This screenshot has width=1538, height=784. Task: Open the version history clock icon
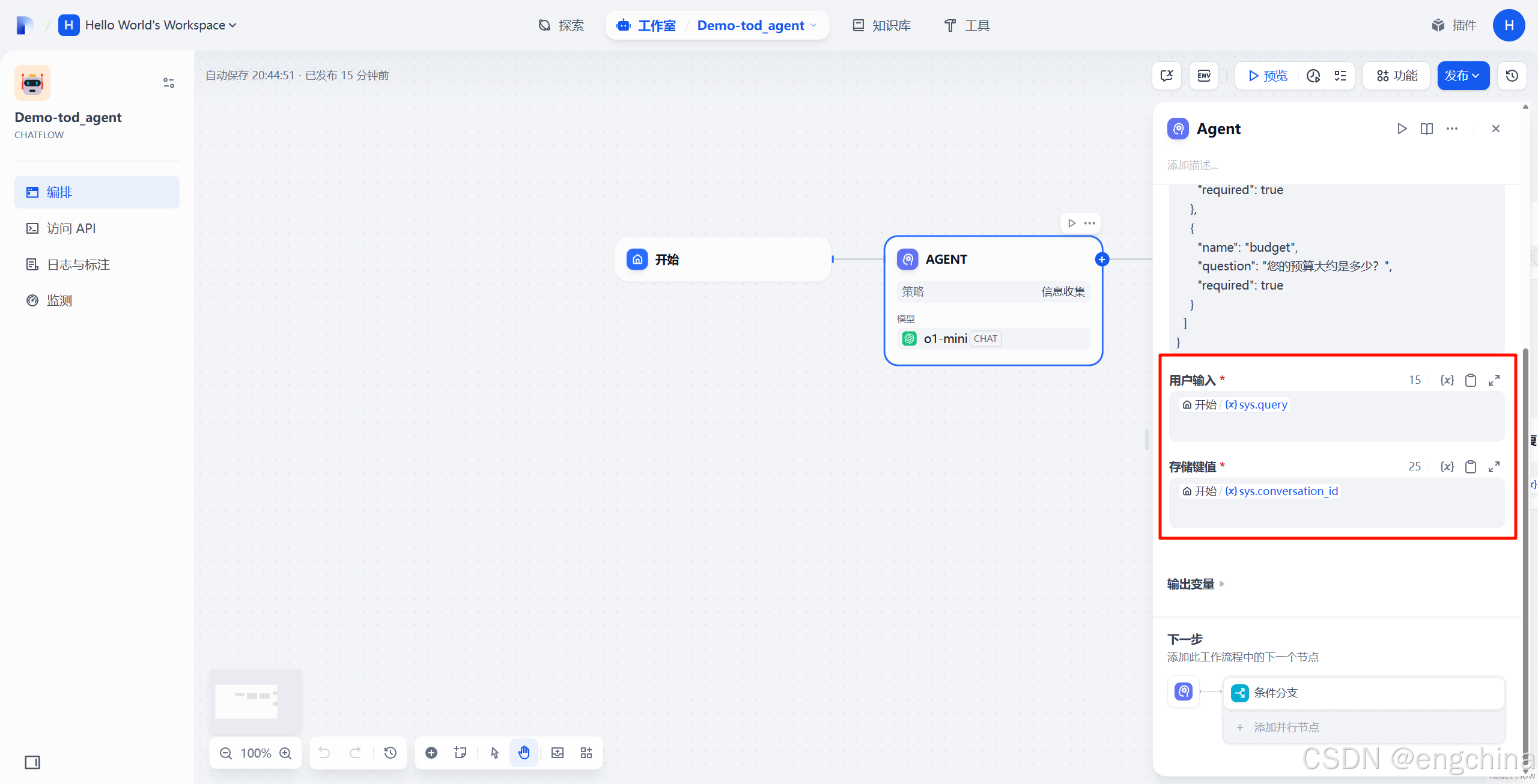coord(1512,76)
